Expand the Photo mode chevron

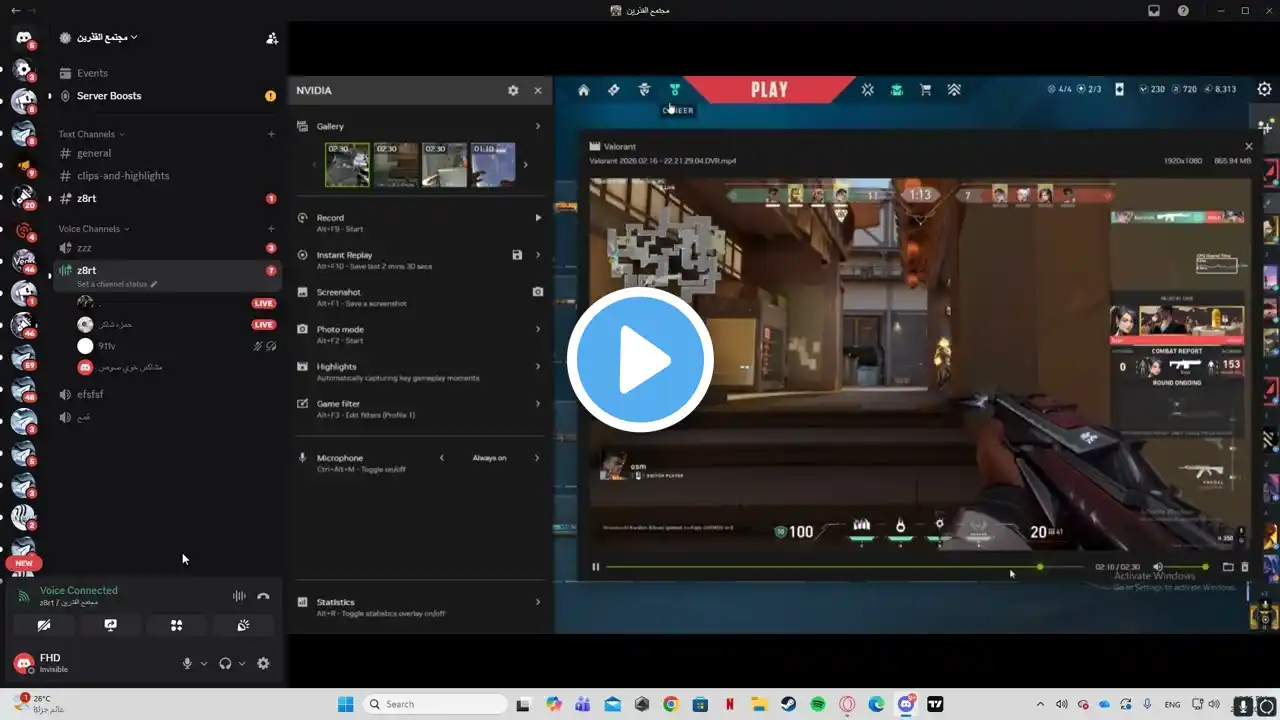click(538, 329)
